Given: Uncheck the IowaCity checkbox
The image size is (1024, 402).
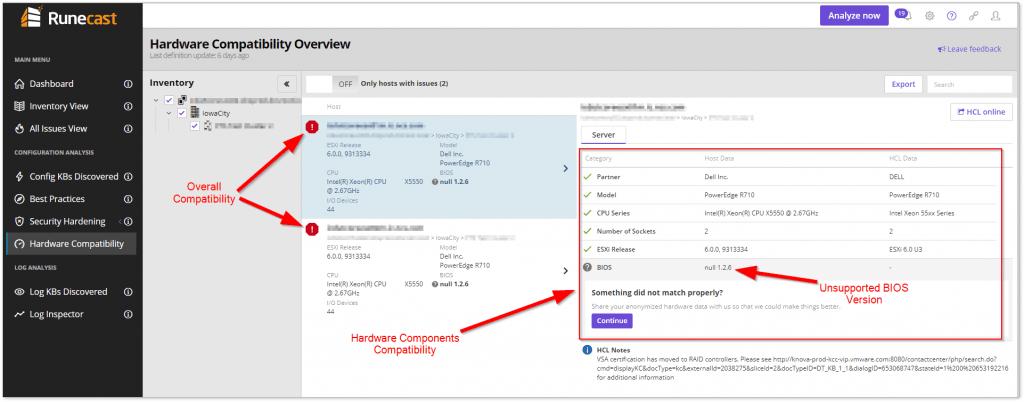Looking at the screenshot, I should [182, 113].
